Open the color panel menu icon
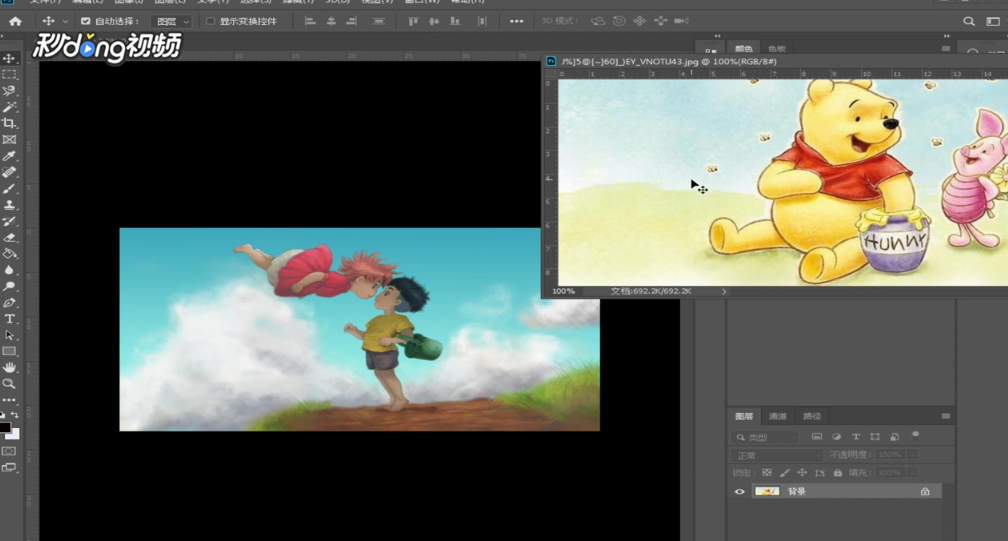1008x541 pixels. point(946,48)
